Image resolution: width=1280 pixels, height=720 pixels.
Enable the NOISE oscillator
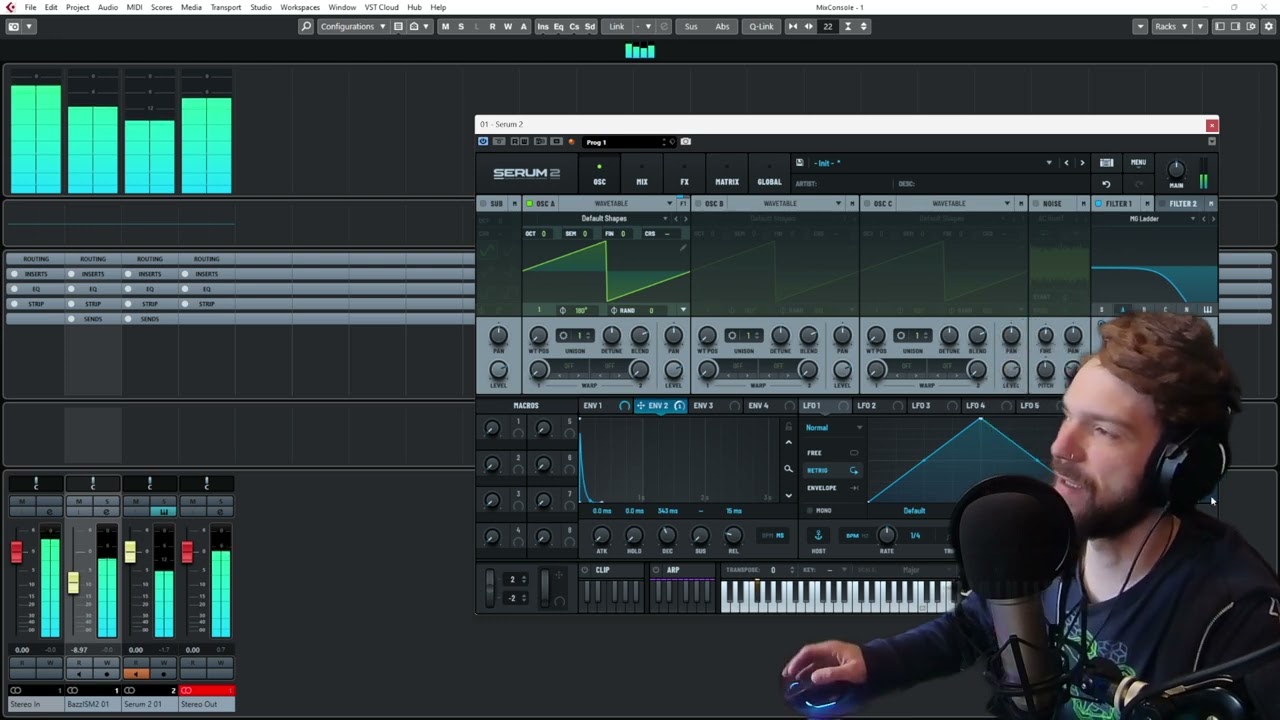tap(1036, 204)
